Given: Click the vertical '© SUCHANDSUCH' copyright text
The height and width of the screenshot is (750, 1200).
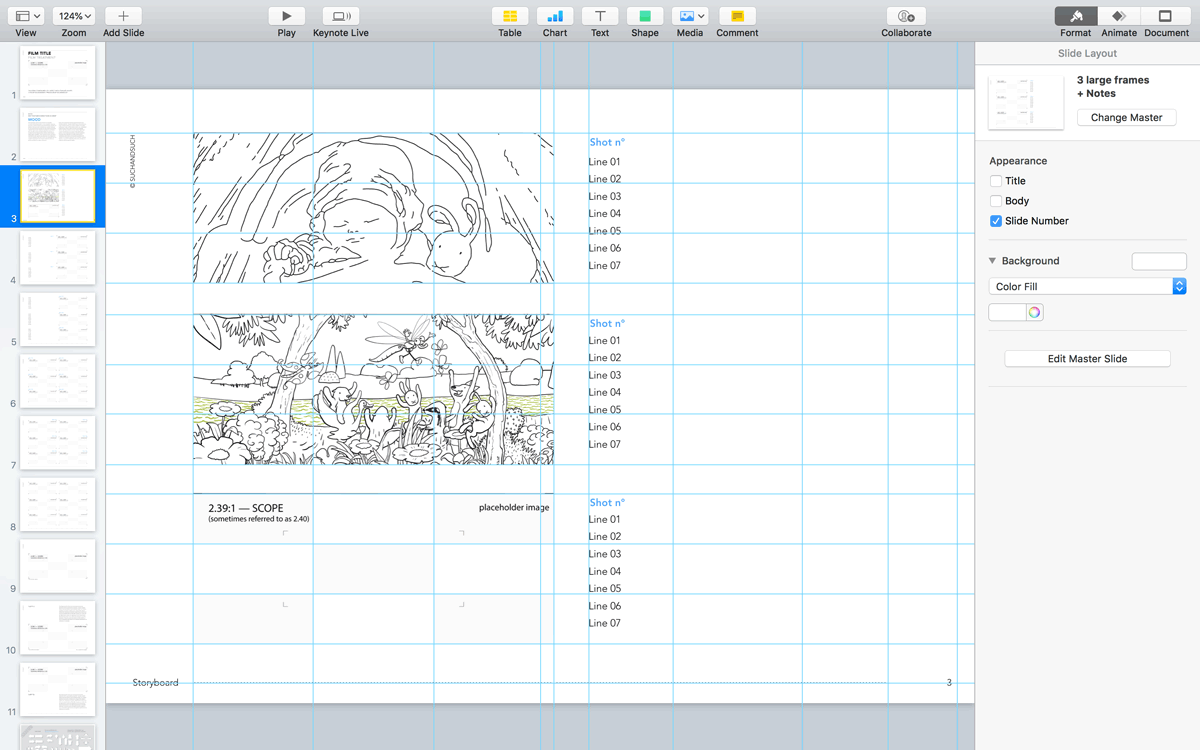Looking at the screenshot, I should 132,162.
